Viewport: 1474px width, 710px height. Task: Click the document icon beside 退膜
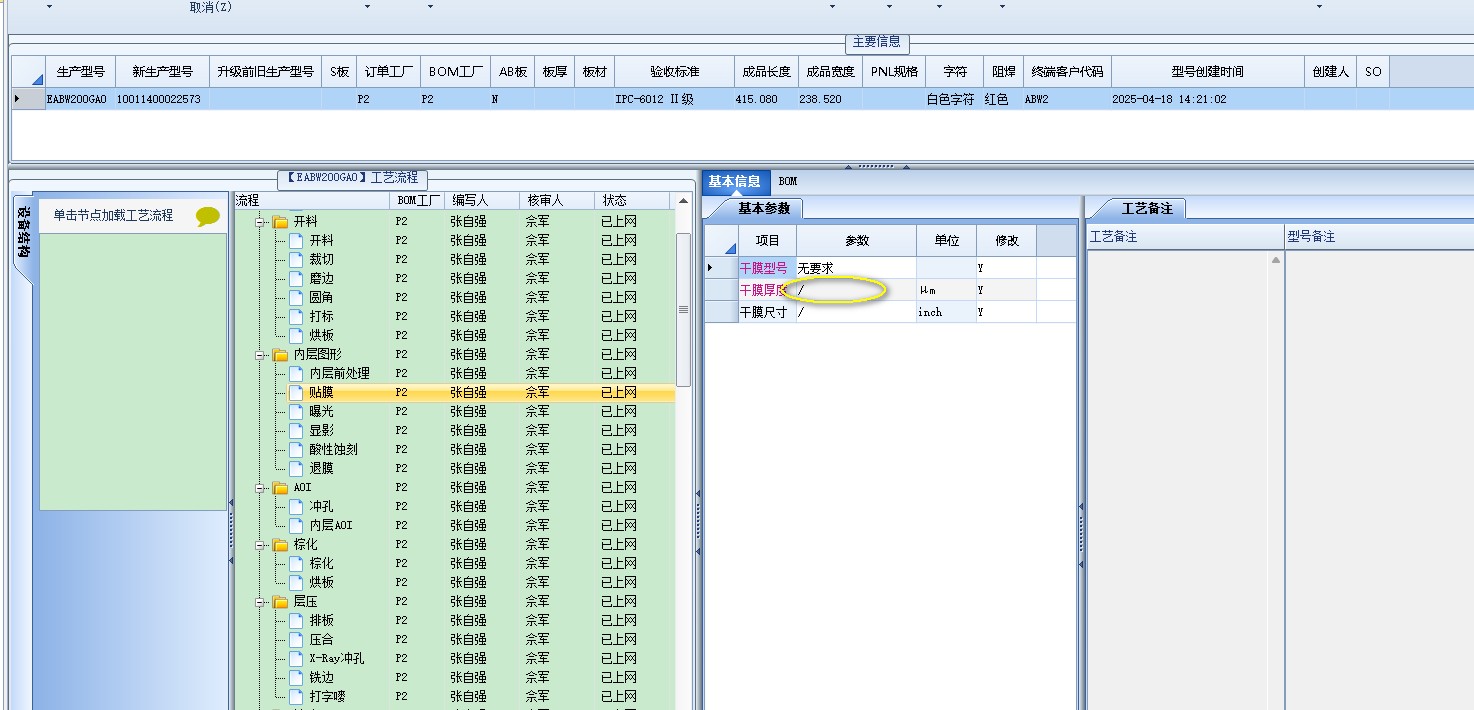[296, 468]
